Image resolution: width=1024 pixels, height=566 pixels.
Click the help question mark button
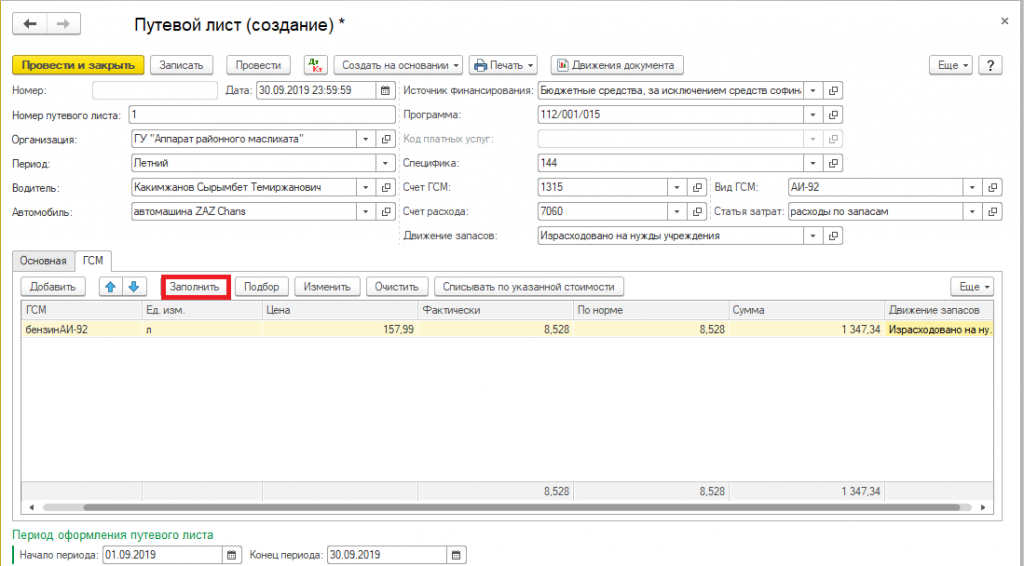(x=990, y=65)
